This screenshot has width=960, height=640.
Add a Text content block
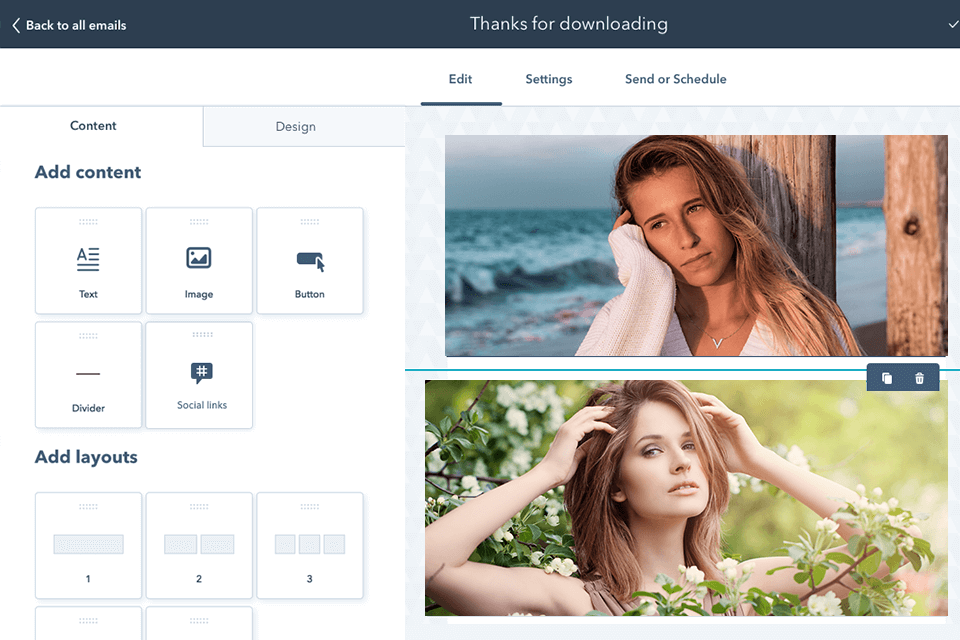(x=88, y=260)
